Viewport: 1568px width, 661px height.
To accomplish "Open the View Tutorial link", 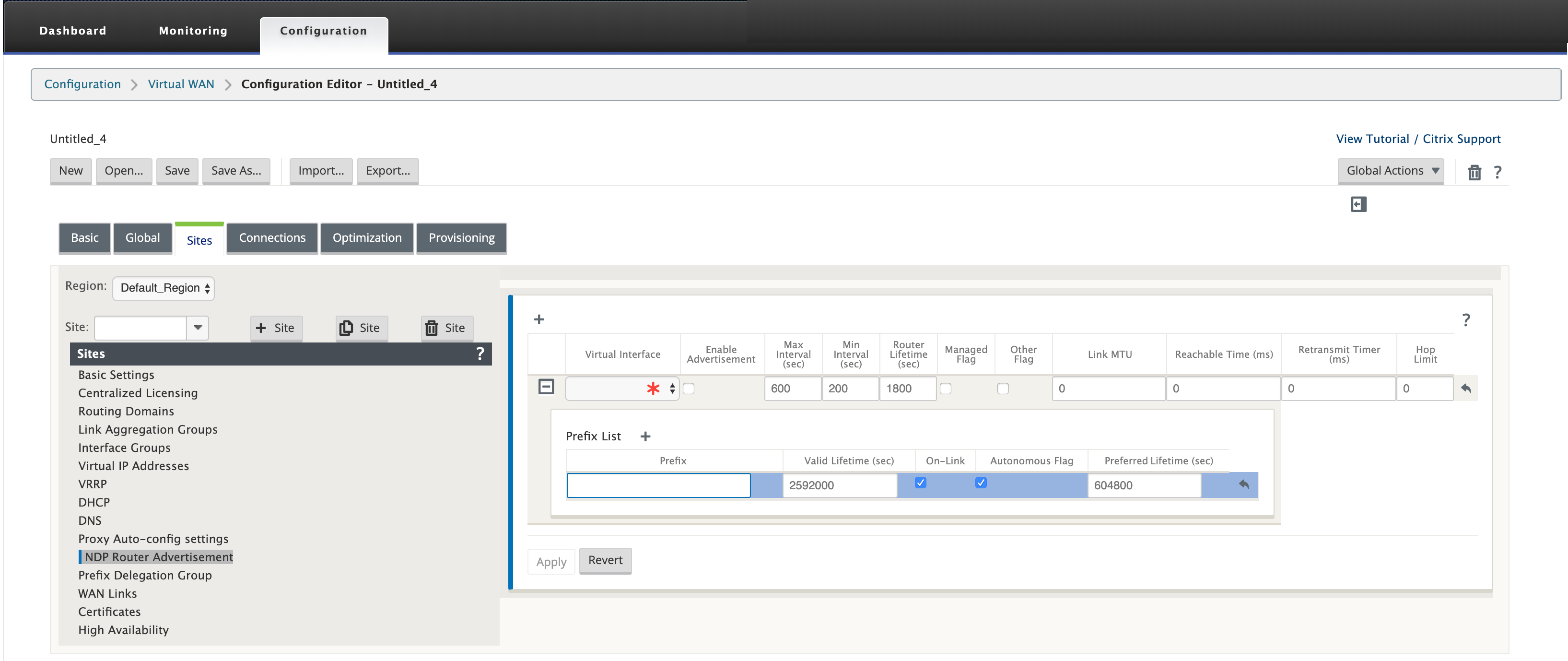I will click(x=1372, y=139).
